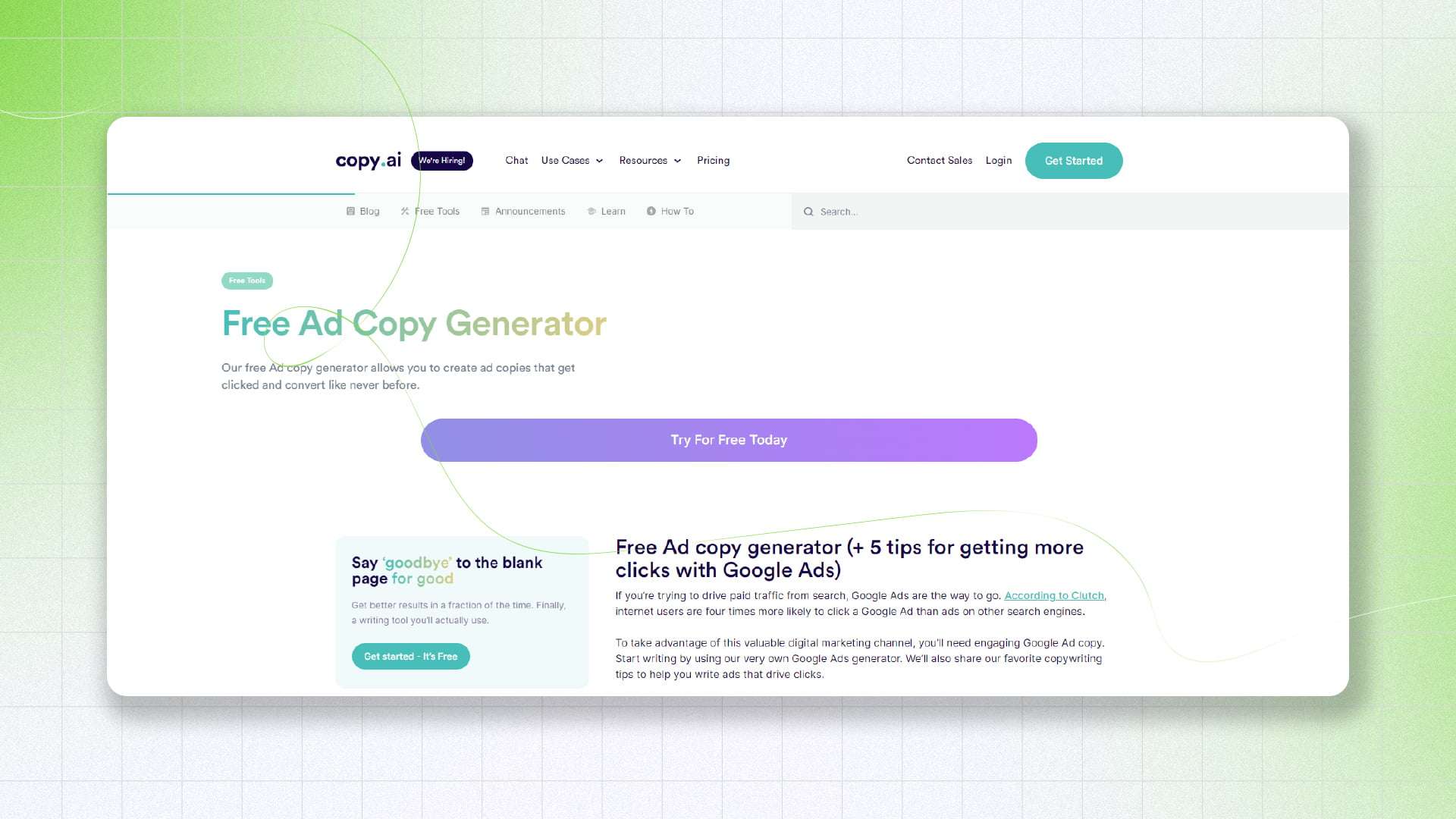1456x819 pixels.
Task: Click the Get Started button
Action: click(x=1073, y=160)
